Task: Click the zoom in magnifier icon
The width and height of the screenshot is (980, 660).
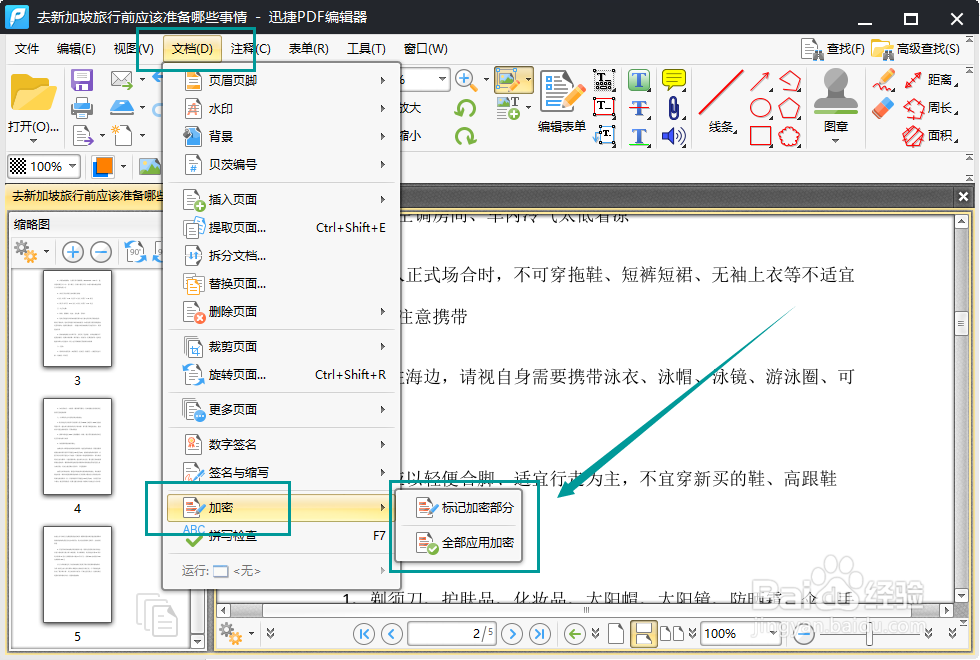Action: pyautogui.click(x=465, y=79)
